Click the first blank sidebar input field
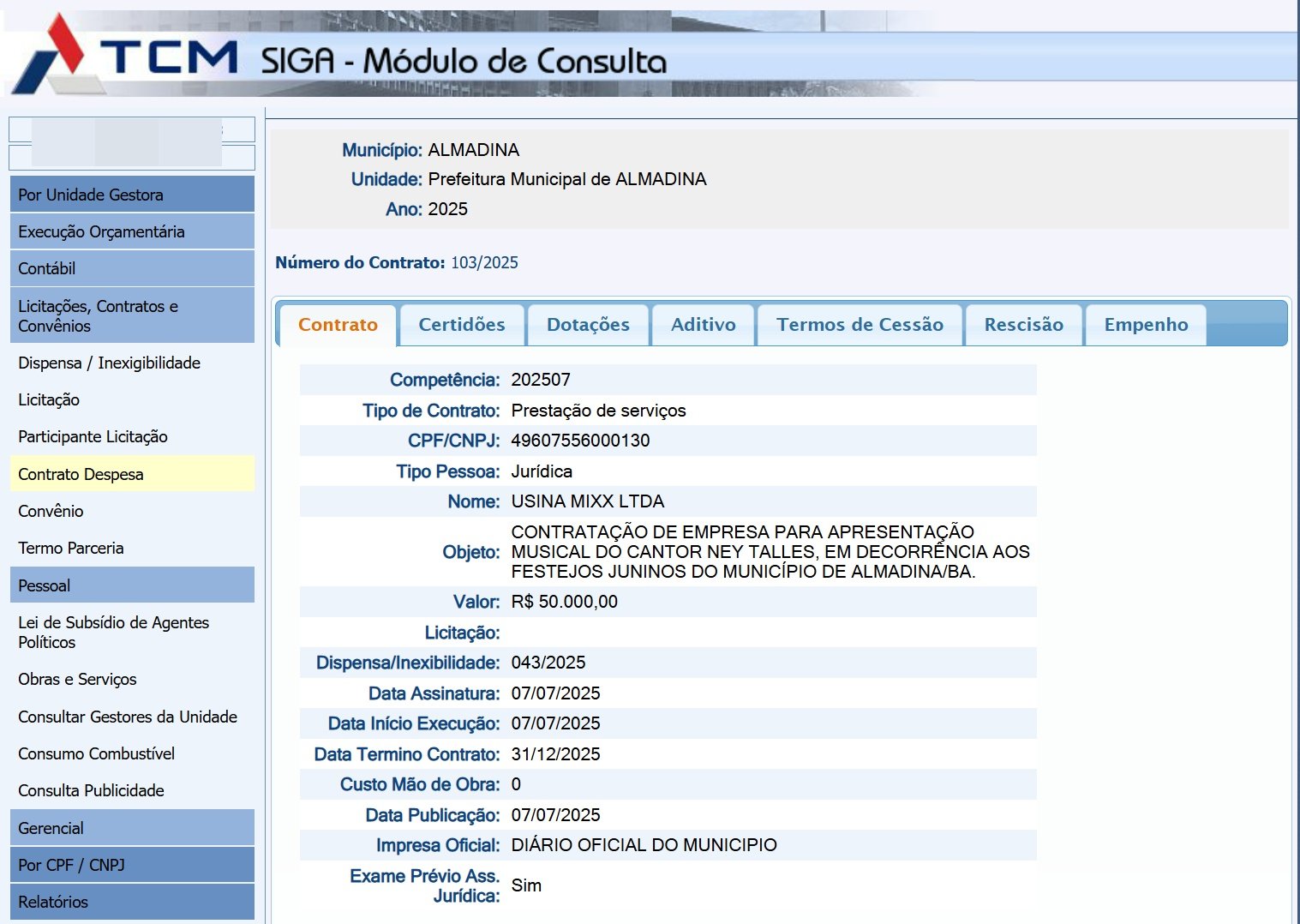 (132, 129)
